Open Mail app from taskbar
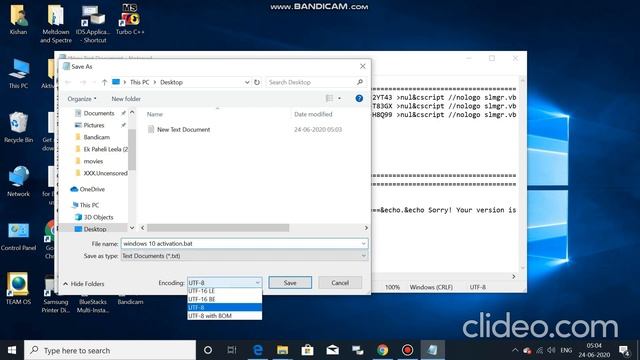The image size is (640, 360). click(x=333, y=350)
